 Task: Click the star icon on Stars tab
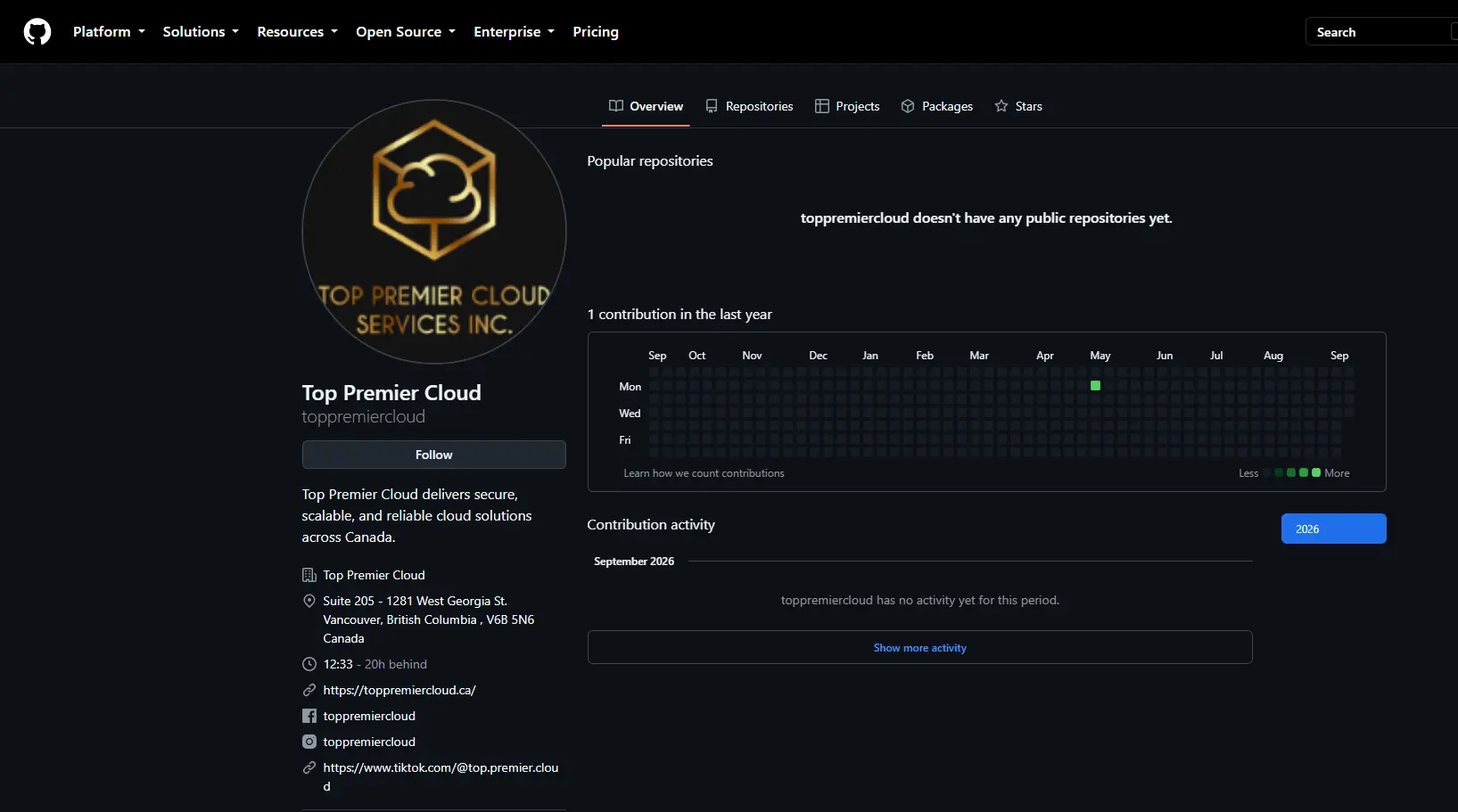coord(1001,106)
